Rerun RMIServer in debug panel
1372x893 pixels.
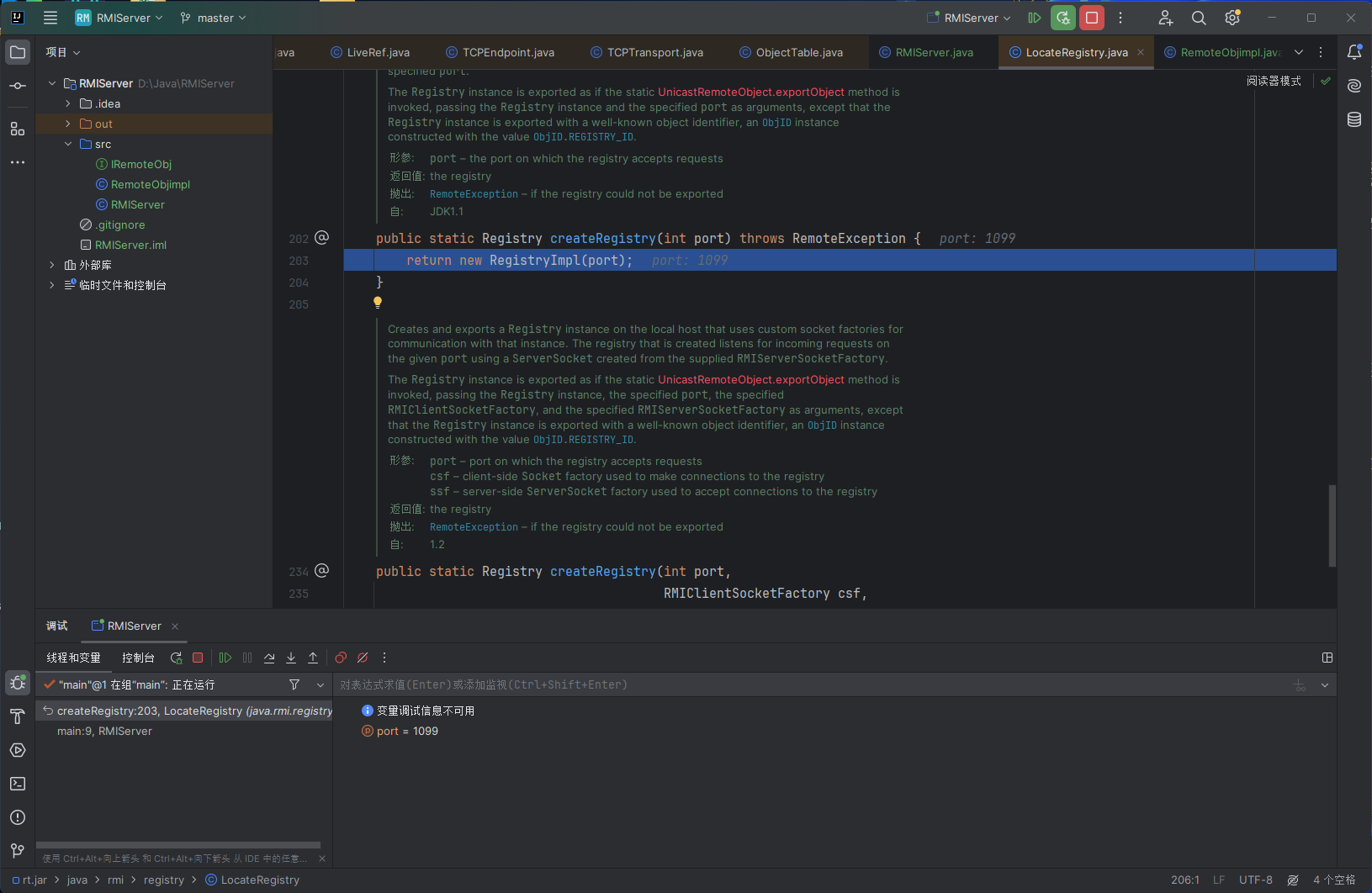pyautogui.click(x=176, y=658)
